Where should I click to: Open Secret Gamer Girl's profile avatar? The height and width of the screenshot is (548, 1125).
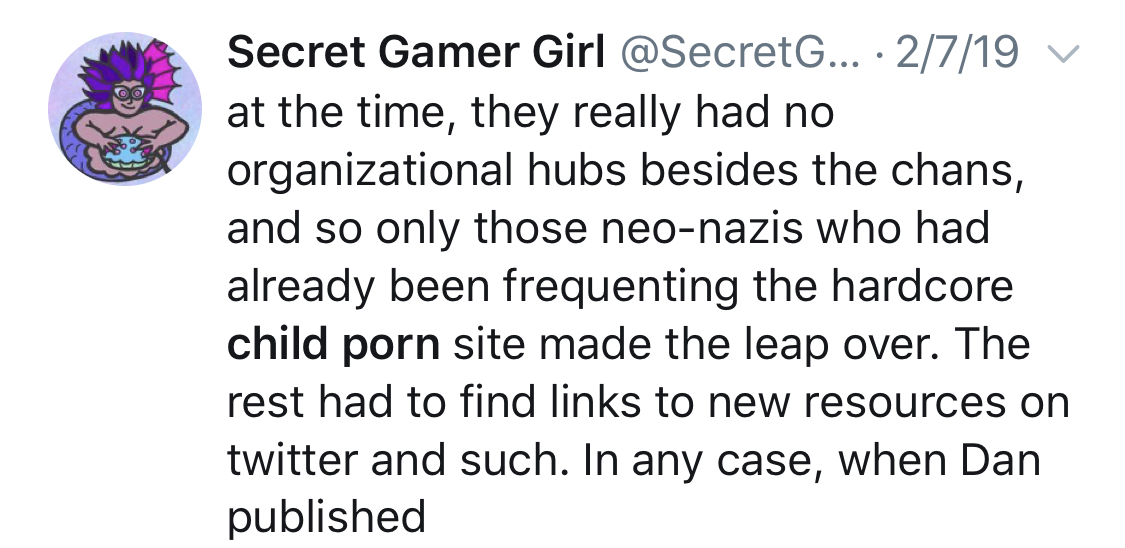125,109
